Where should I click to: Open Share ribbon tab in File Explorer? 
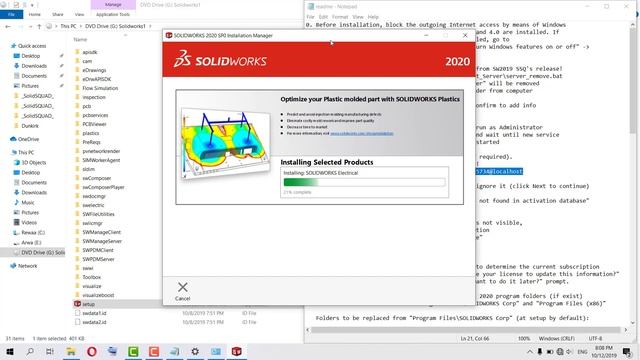(58, 14)
